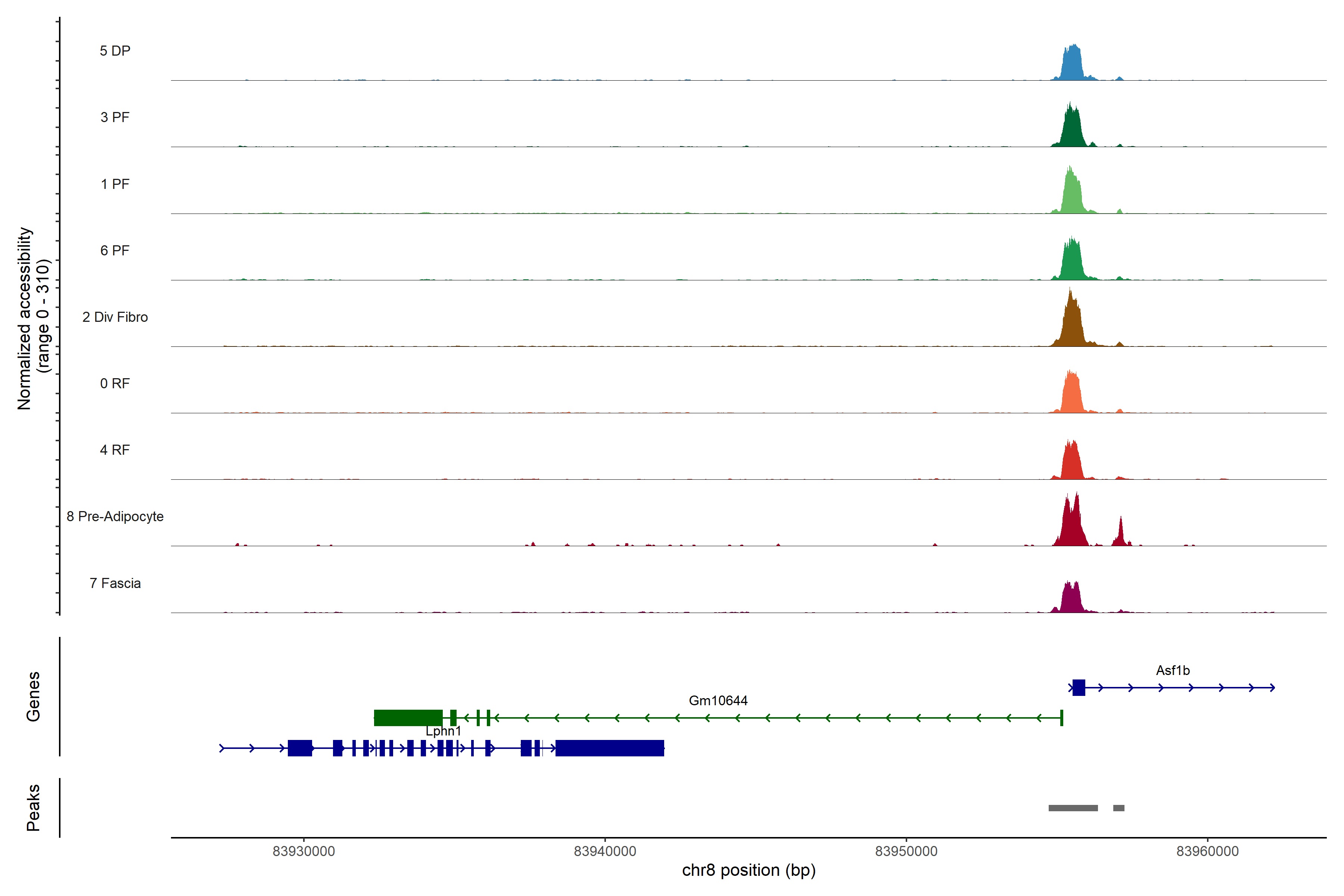Click the small gray peak bar
The image size is (1344, 896).
pyautogui.click(x=1118, y=808)
